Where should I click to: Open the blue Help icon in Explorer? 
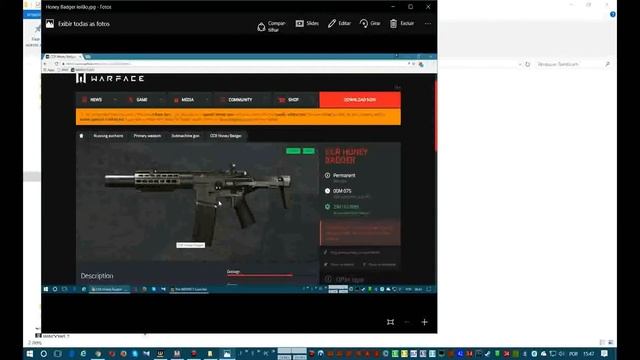(x=612, y=14)
